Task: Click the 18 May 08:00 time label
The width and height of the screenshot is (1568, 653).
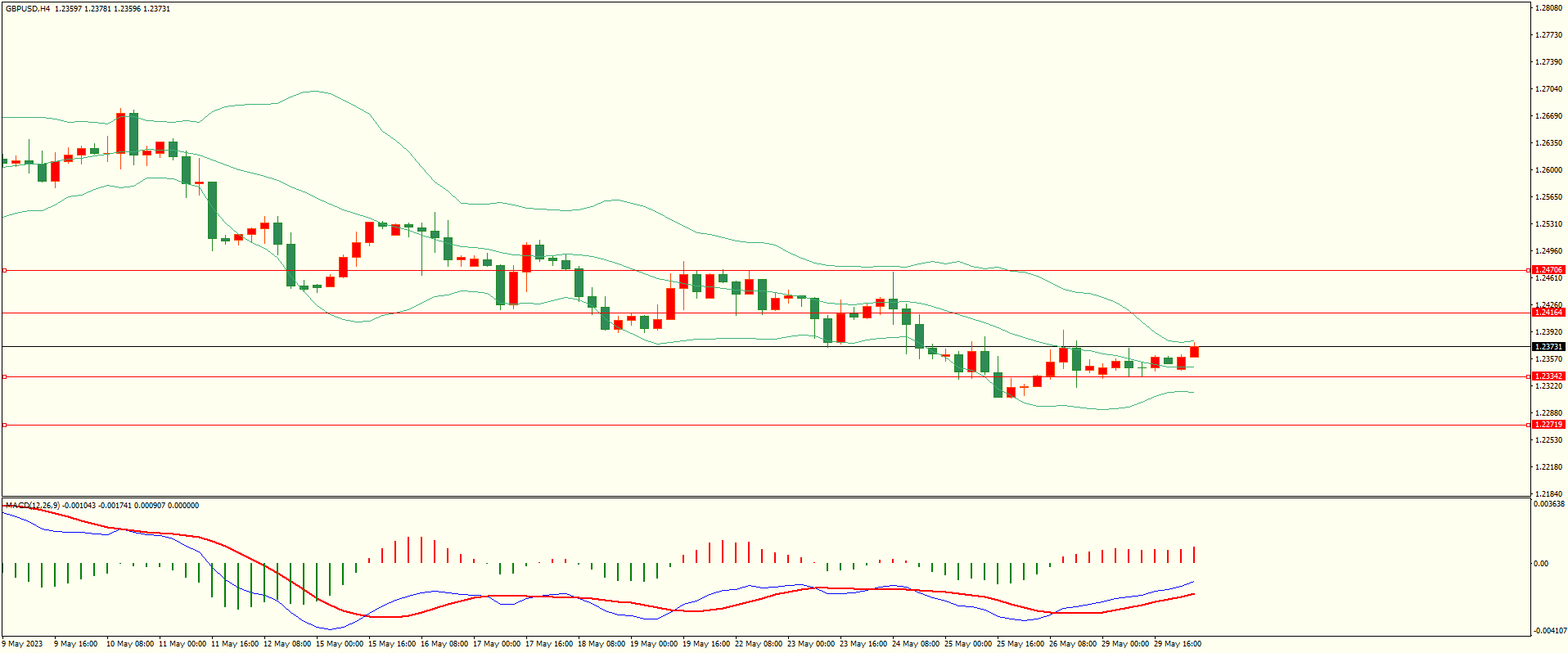Action: click(x=602, y=644)
